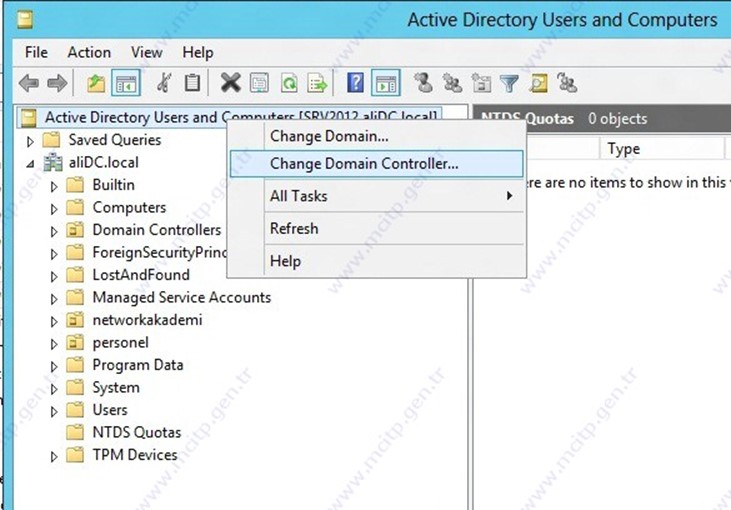Viewport: 731px width, 510px height.
Task: Click Add to group toolbar icon
Action: click(567, 83)
